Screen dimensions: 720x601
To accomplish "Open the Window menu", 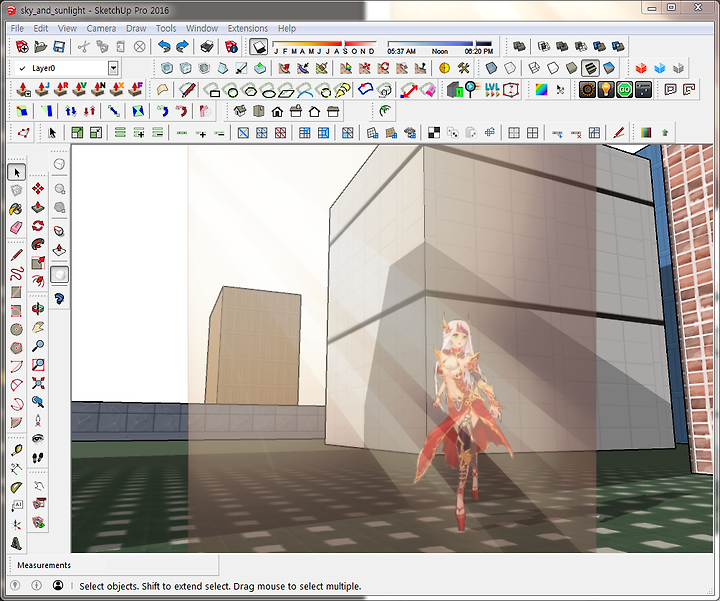I will (202, 28).
